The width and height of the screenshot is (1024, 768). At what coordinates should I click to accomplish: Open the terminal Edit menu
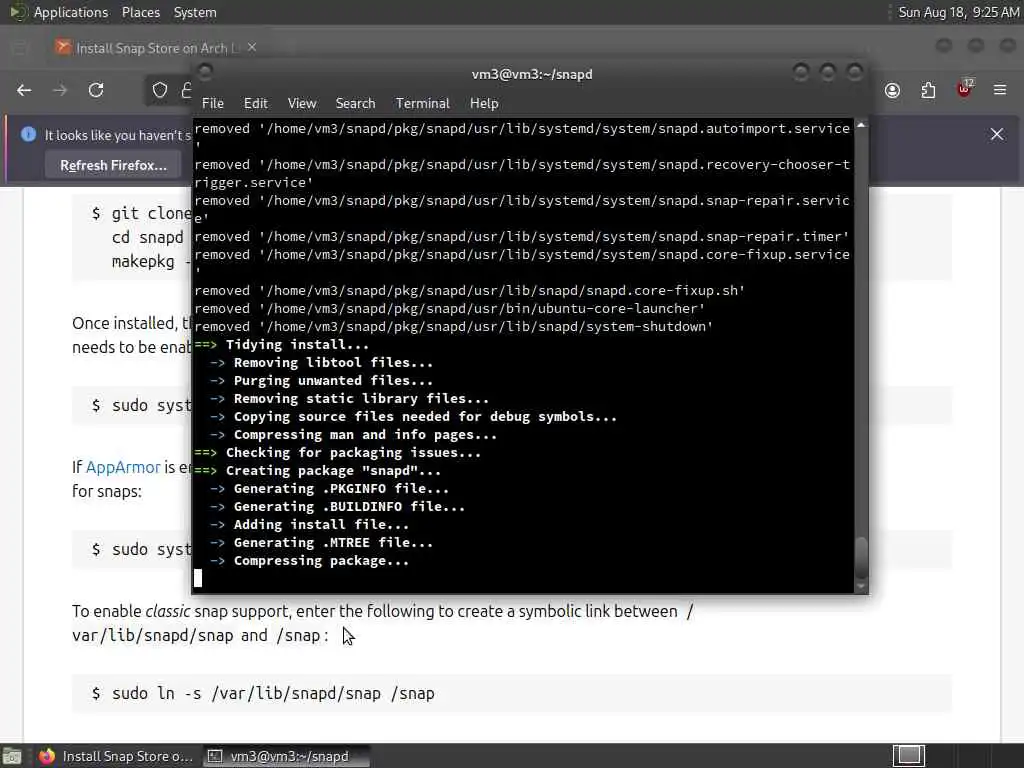pyautogui.click(x=255, y=103)
